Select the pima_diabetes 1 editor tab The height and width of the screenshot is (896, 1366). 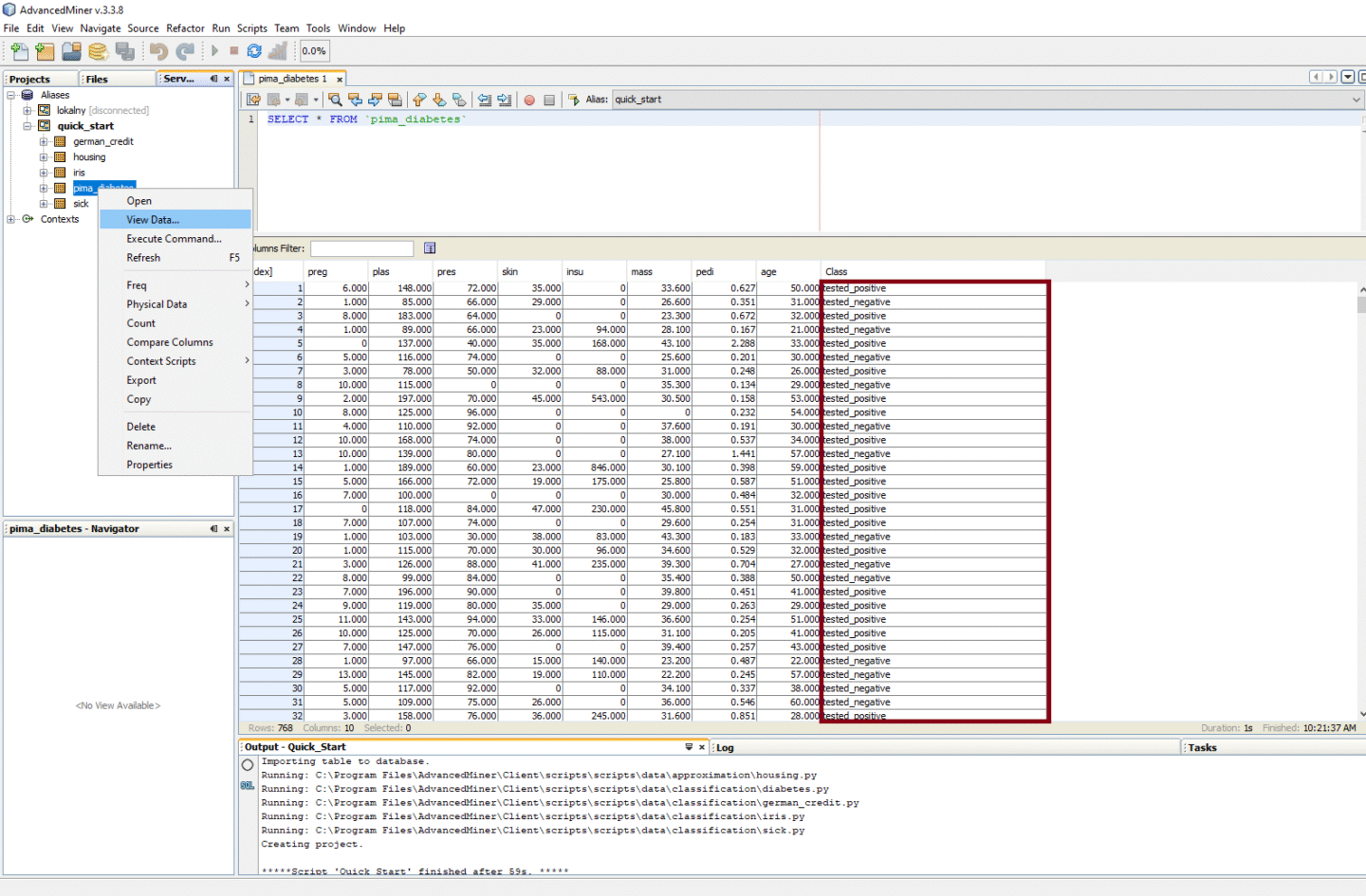pyautogui.click(x=292, y=79)
